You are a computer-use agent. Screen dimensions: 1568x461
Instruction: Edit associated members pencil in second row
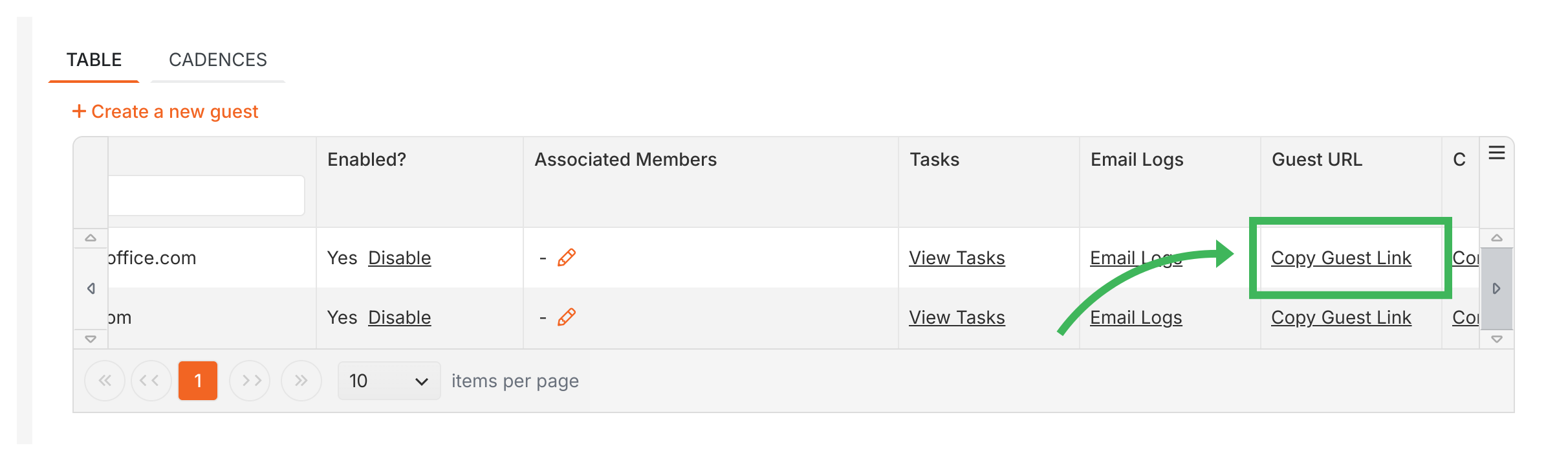[567, 317]
